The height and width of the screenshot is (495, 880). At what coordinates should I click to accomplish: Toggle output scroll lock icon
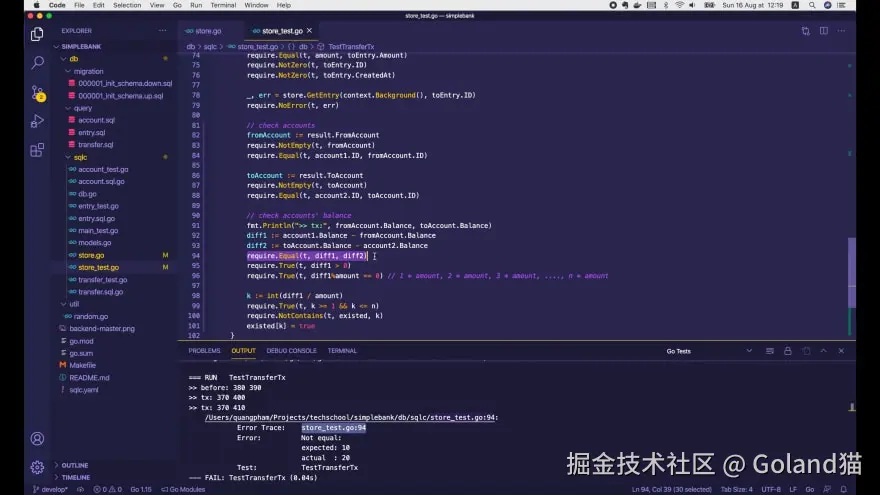click(787, 351)
